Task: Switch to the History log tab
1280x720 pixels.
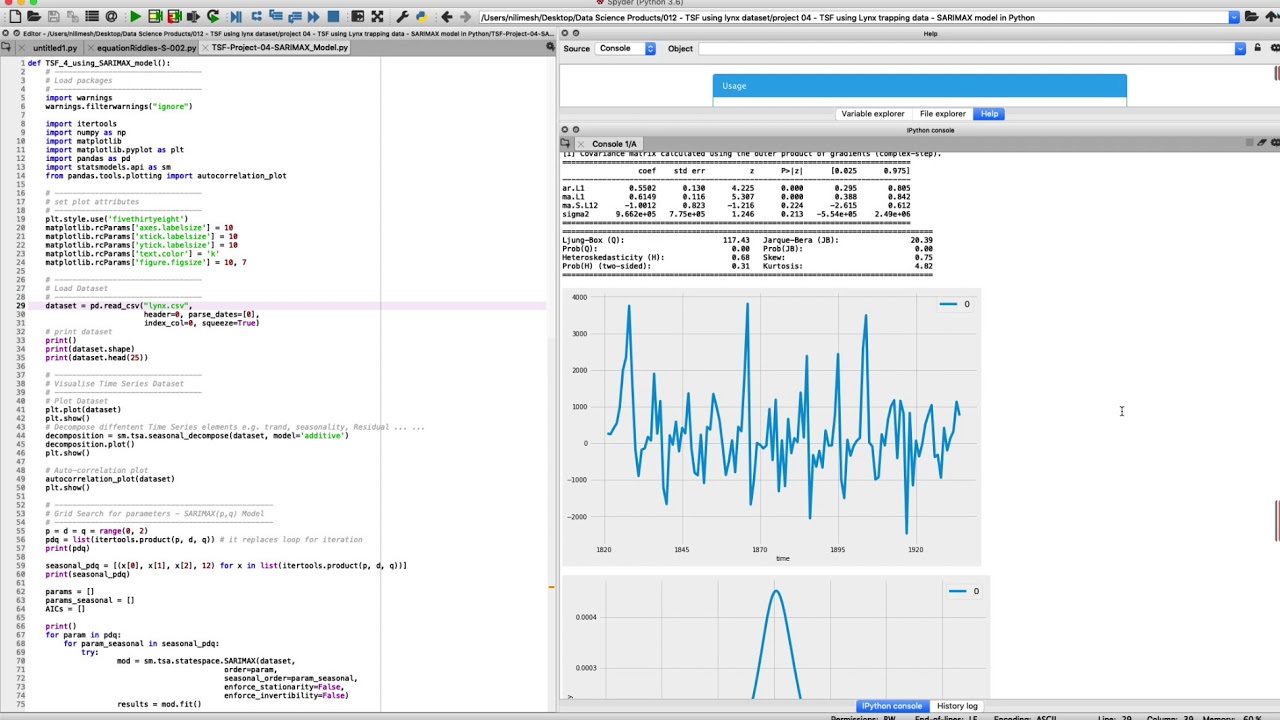Action: coord(957,706)
